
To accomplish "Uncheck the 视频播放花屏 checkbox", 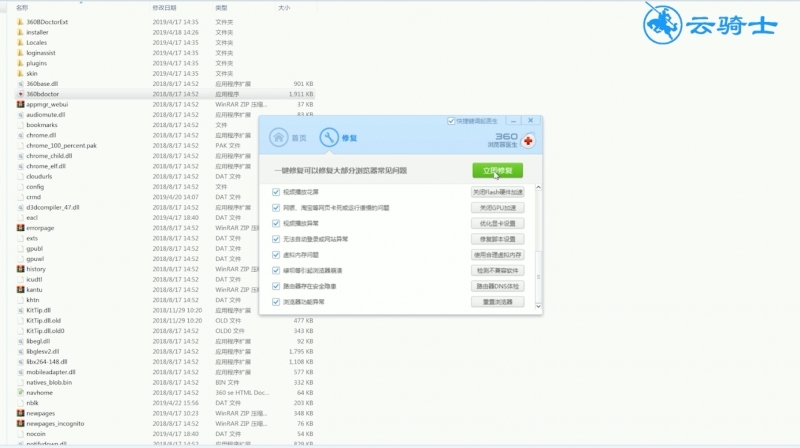I will coord(276,192).
